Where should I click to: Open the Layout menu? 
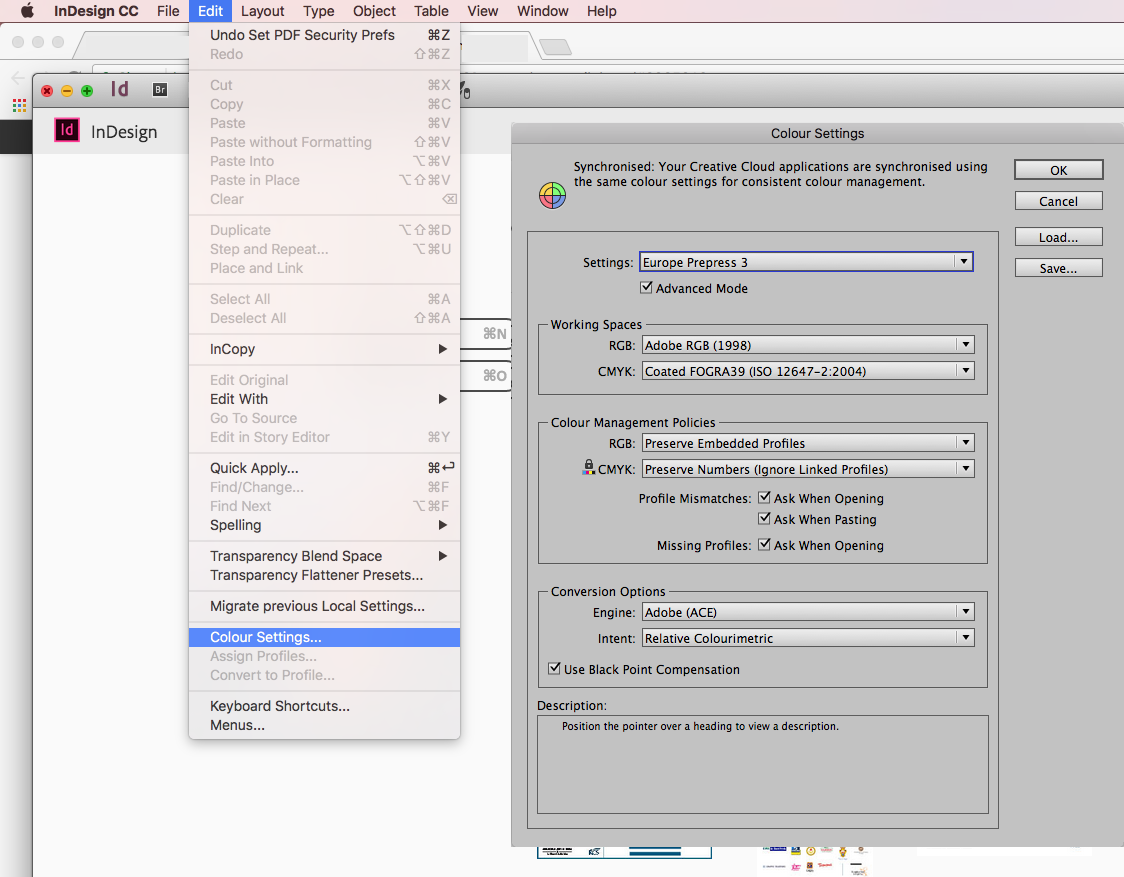[262, 11]
